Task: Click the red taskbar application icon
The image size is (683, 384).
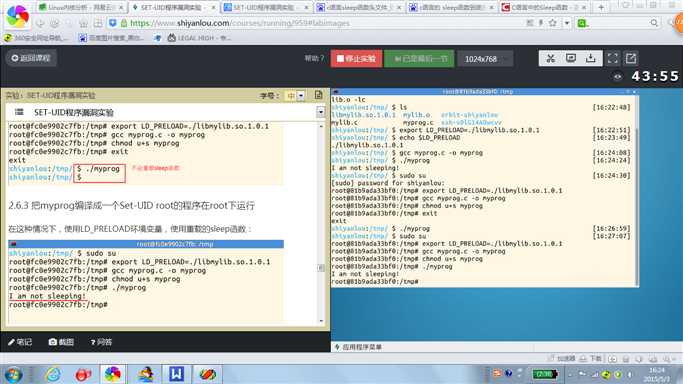Action: click(x=83, y=374)
